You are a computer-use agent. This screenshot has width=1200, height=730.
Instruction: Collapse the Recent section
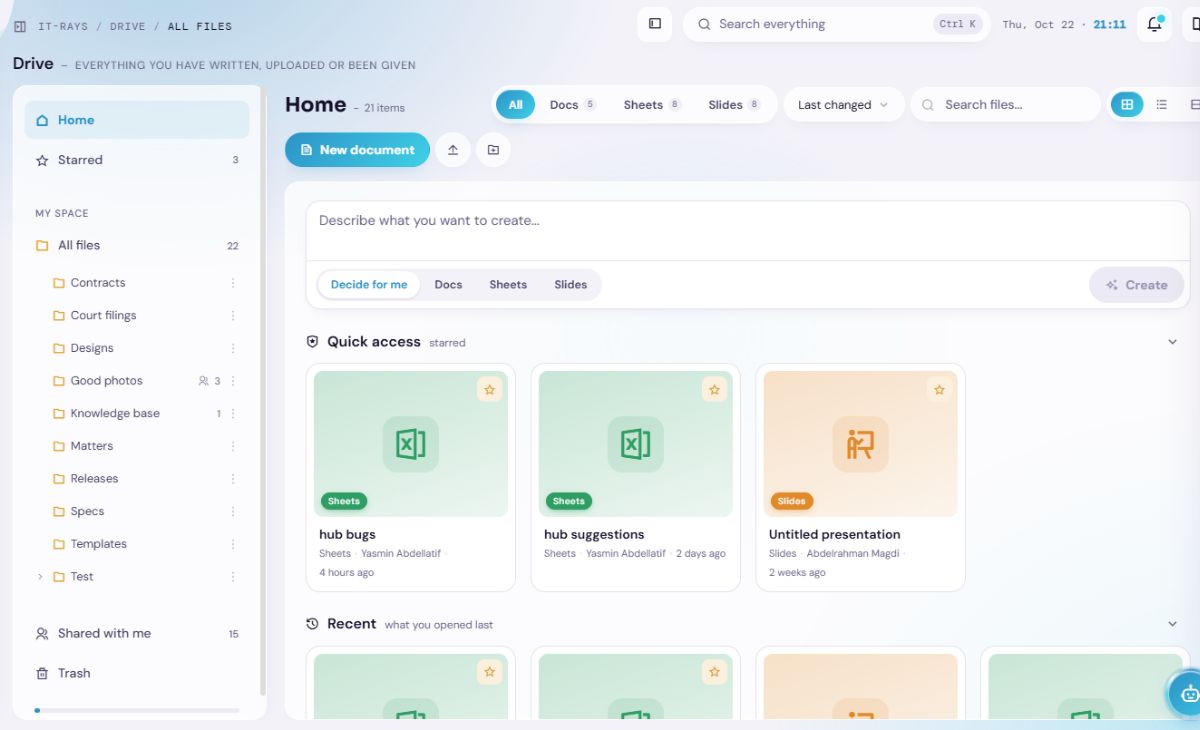[1173, 624]
